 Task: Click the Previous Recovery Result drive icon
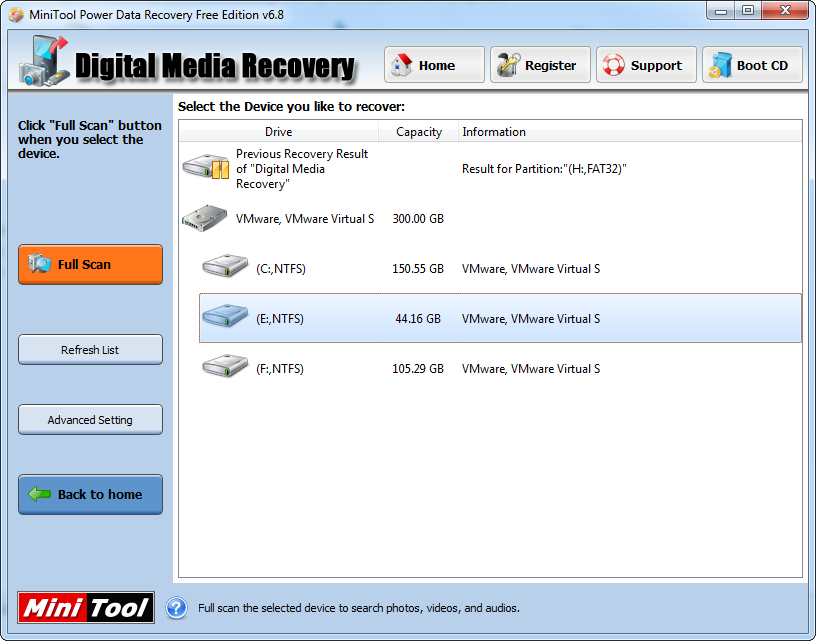coord(206,167)
